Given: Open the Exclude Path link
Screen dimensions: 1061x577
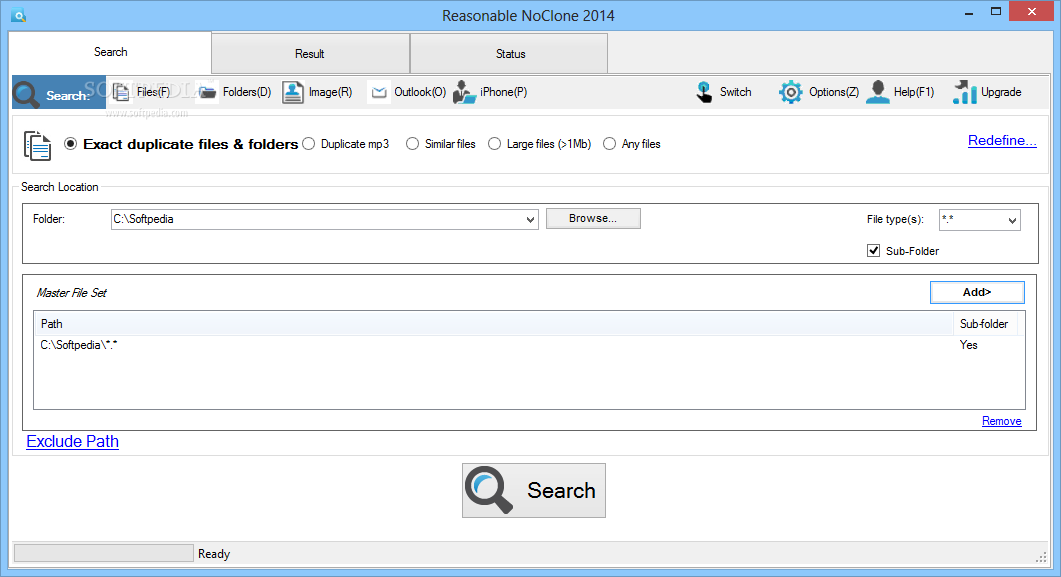Looking at the screenshot, I should coord(72,442).
